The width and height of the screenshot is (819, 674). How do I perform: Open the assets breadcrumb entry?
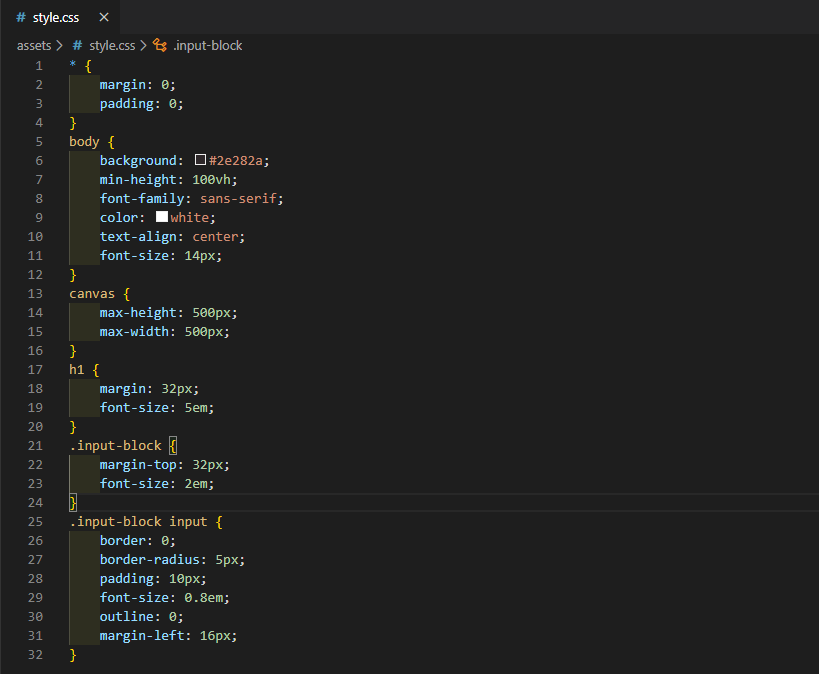point(30,45)
